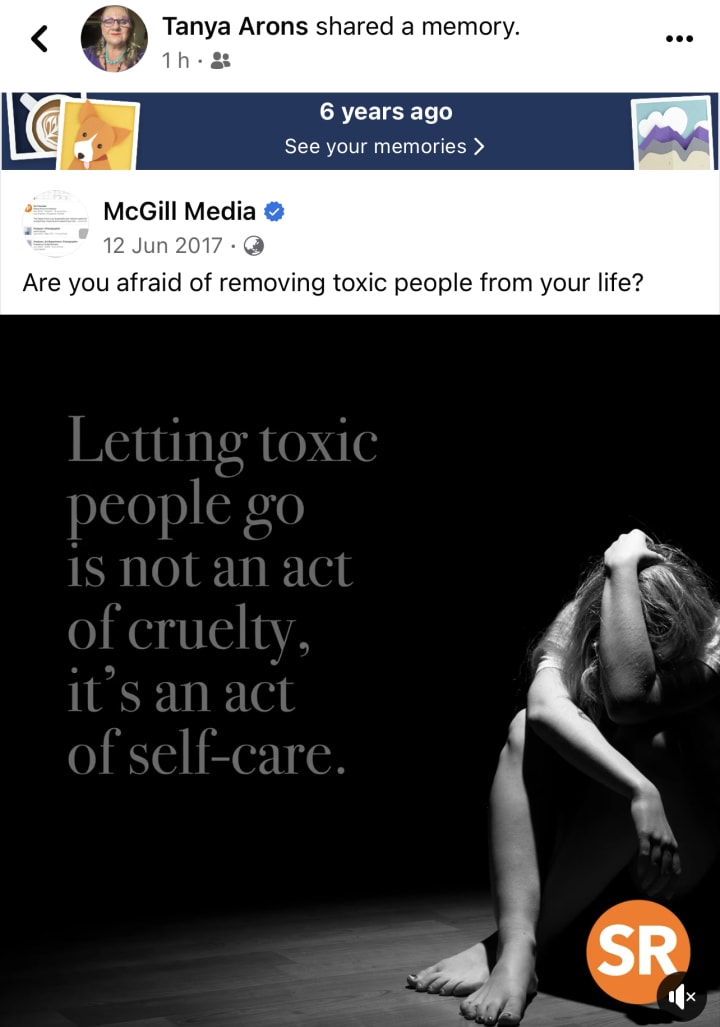720x1027 pixels.
Task: Tap the back arrow icon
Action: [x=39, y=39]
